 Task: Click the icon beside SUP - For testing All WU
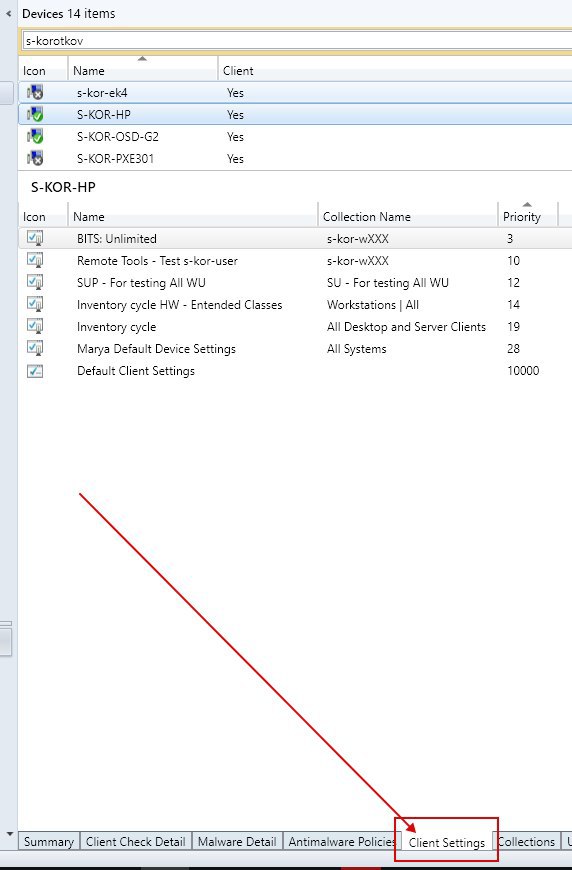click(35, 282)
